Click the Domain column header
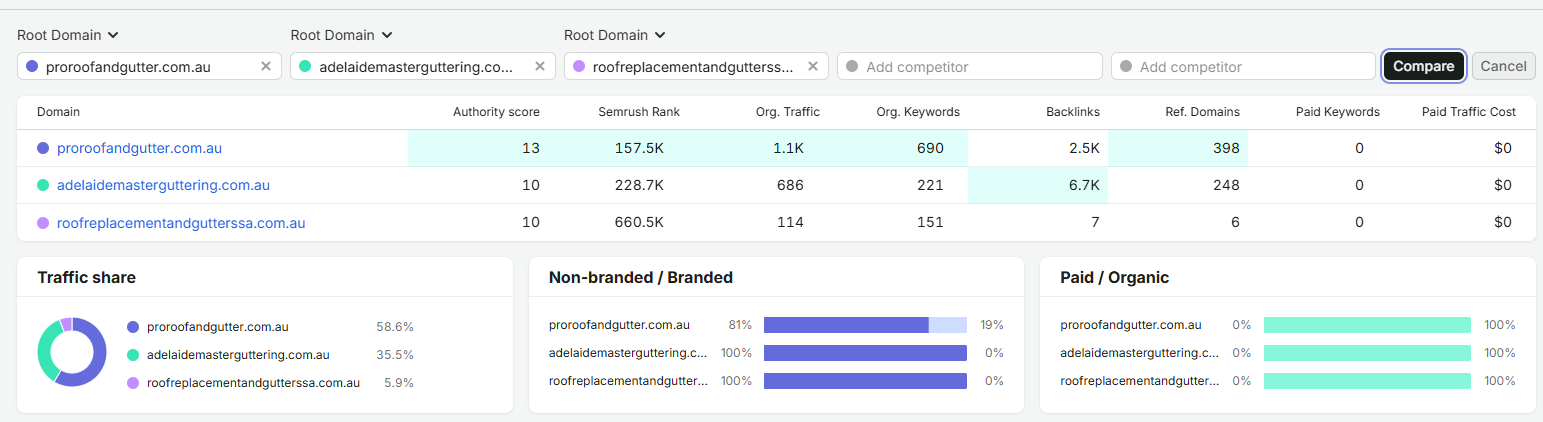The height and width of the screenshot is (422, 1543). tap(58, 112)
